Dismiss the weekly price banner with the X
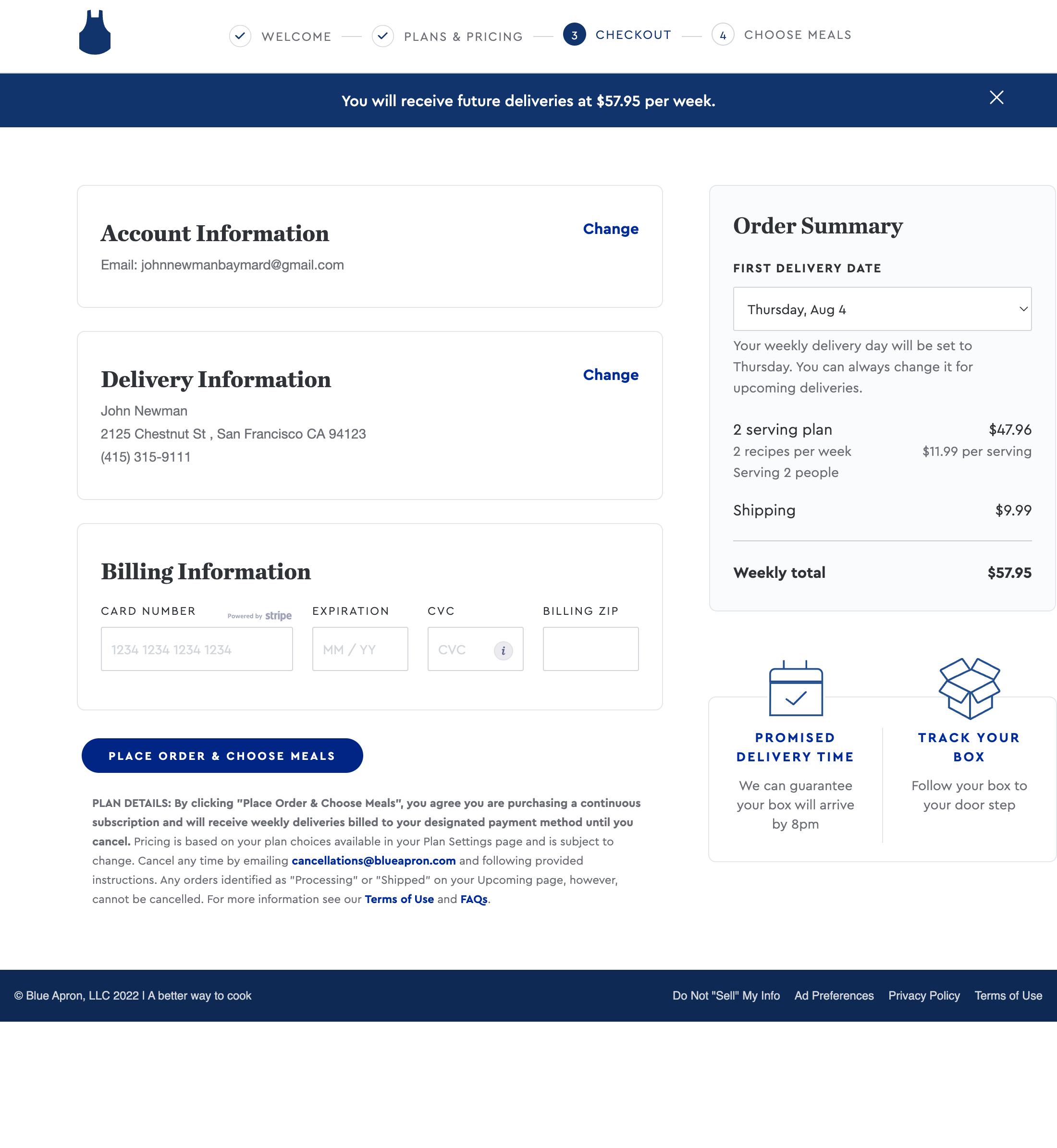 (x=996, y=98)
